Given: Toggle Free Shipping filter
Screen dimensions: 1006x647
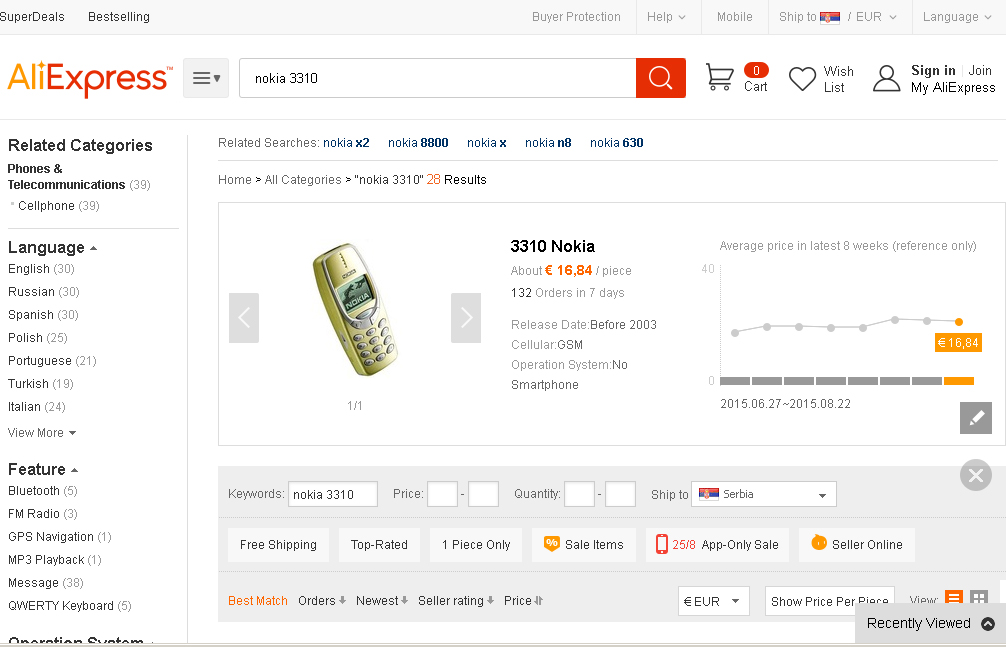Looking at the screenshot, I should click(278, 545).
